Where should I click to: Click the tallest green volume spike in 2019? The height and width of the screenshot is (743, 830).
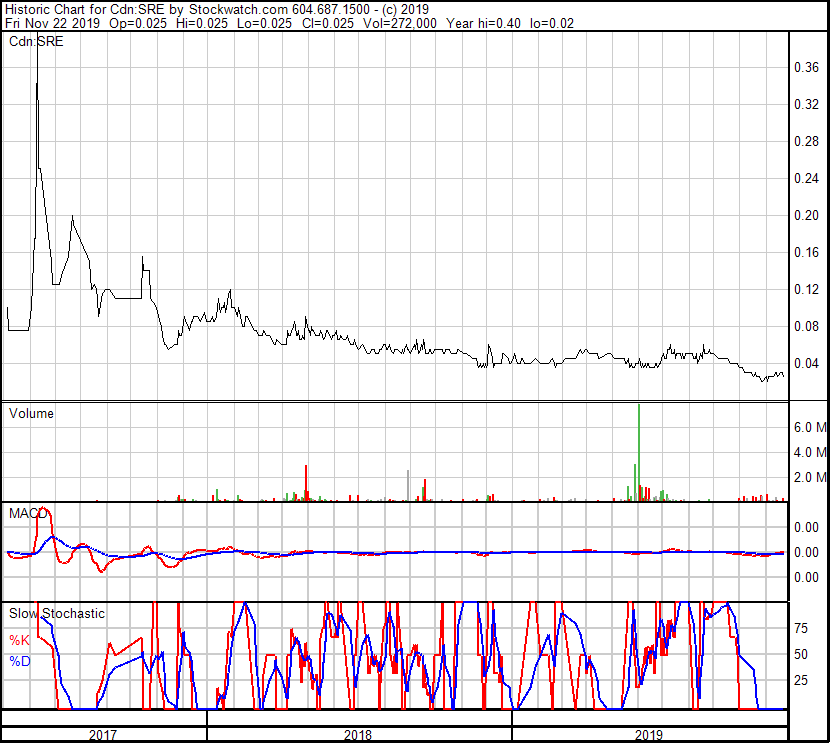(639, 452)
